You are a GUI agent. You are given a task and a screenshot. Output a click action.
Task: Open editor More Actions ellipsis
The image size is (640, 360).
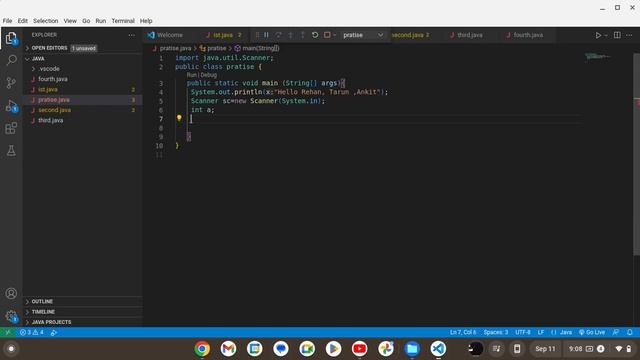pos(629,35)
